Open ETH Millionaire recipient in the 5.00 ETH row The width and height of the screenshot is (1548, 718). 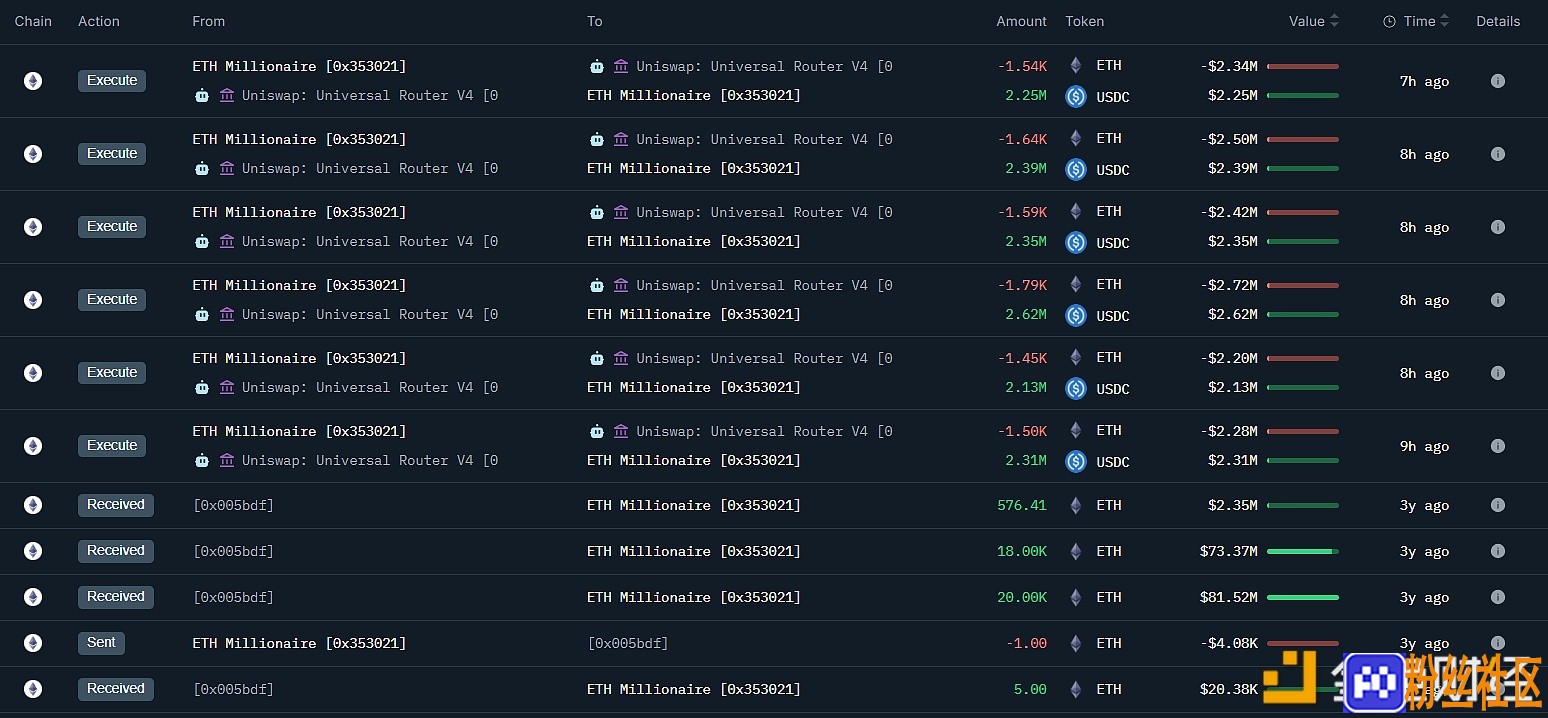694,689
